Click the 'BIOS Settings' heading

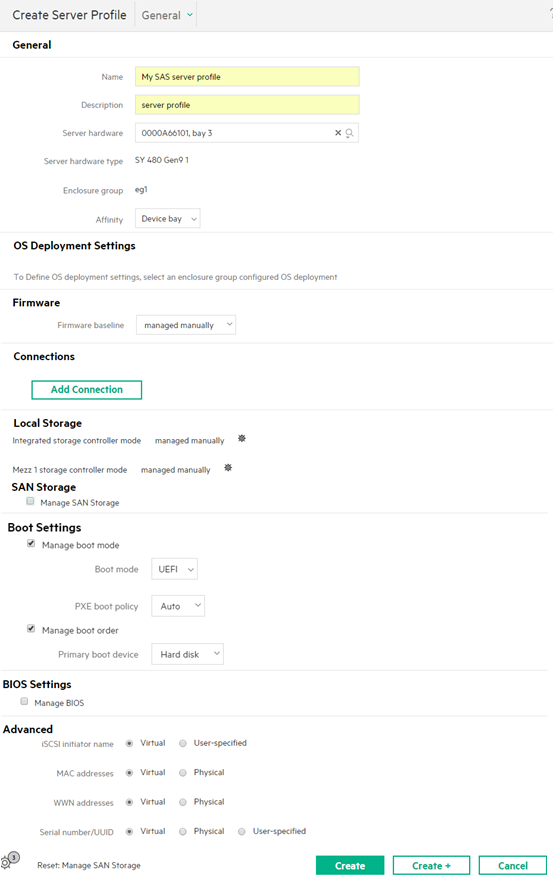pos(37,684)
